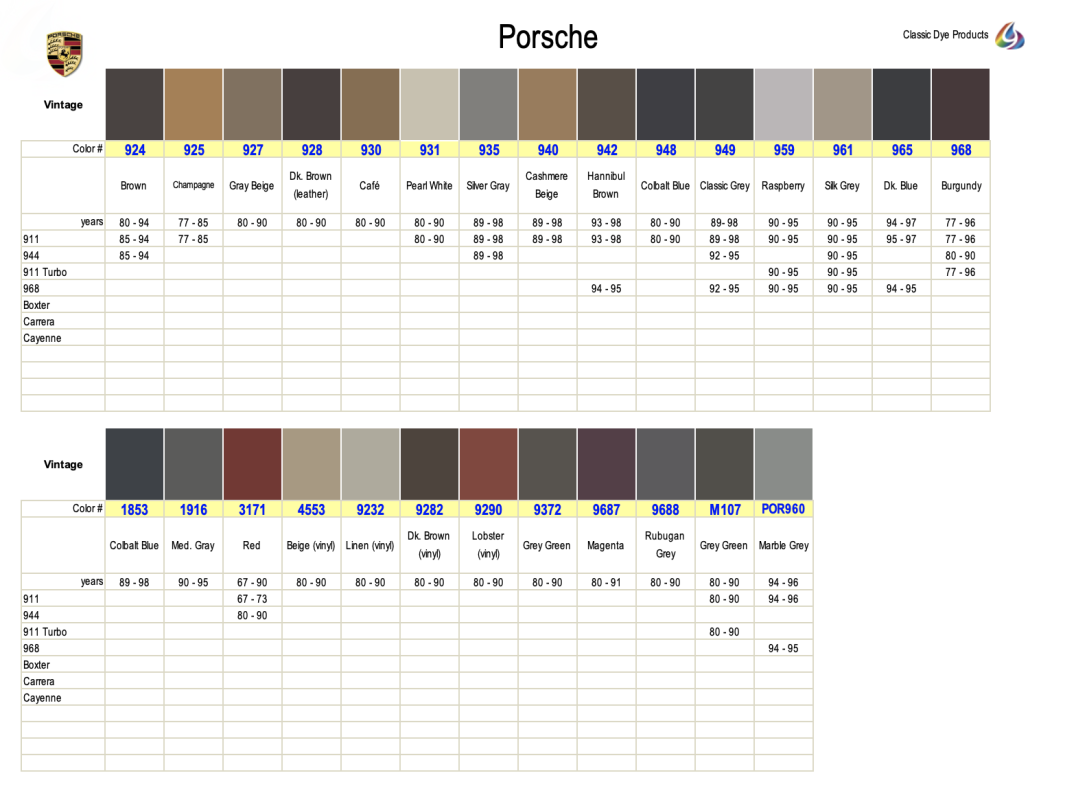Click color number 928
The height and width of the screenshot is (806, 1076).
coord(312,150)
